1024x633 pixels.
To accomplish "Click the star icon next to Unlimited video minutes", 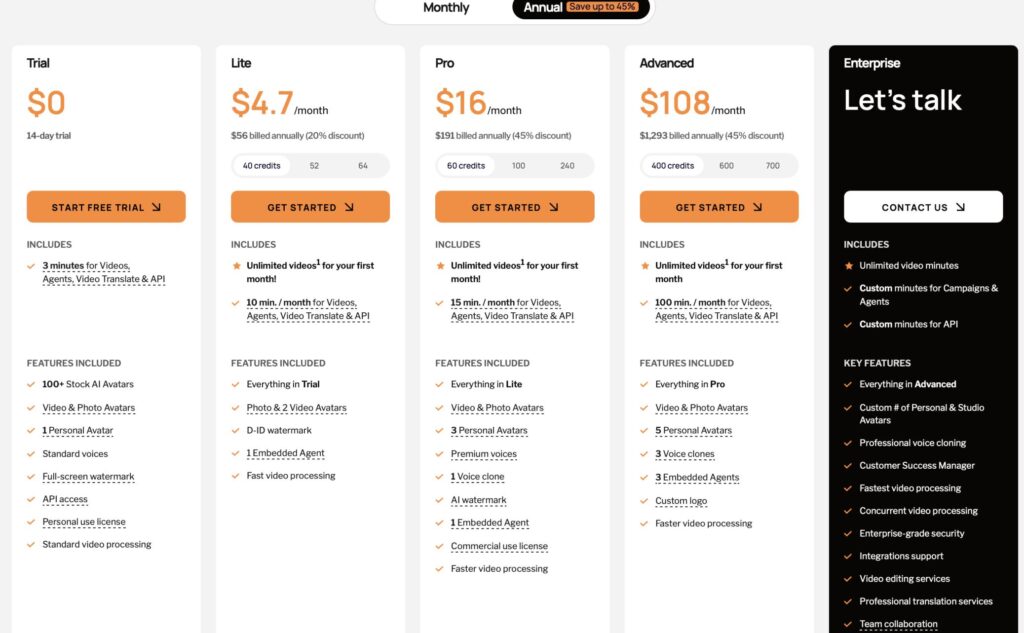I will [x=848, y=266].
